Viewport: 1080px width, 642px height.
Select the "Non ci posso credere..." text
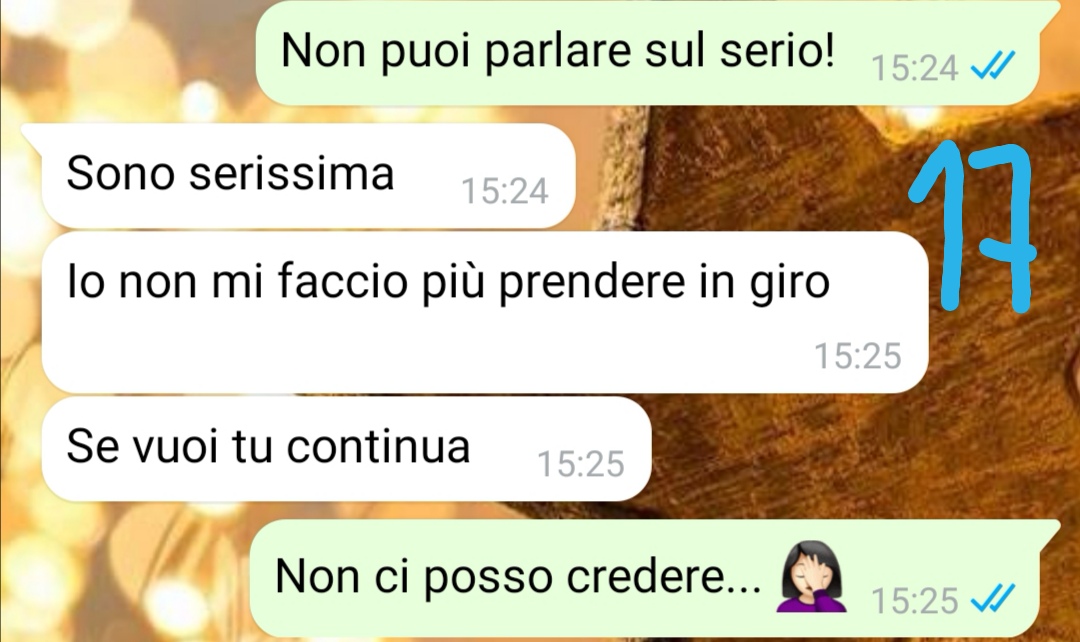click(x=518, y=576)
